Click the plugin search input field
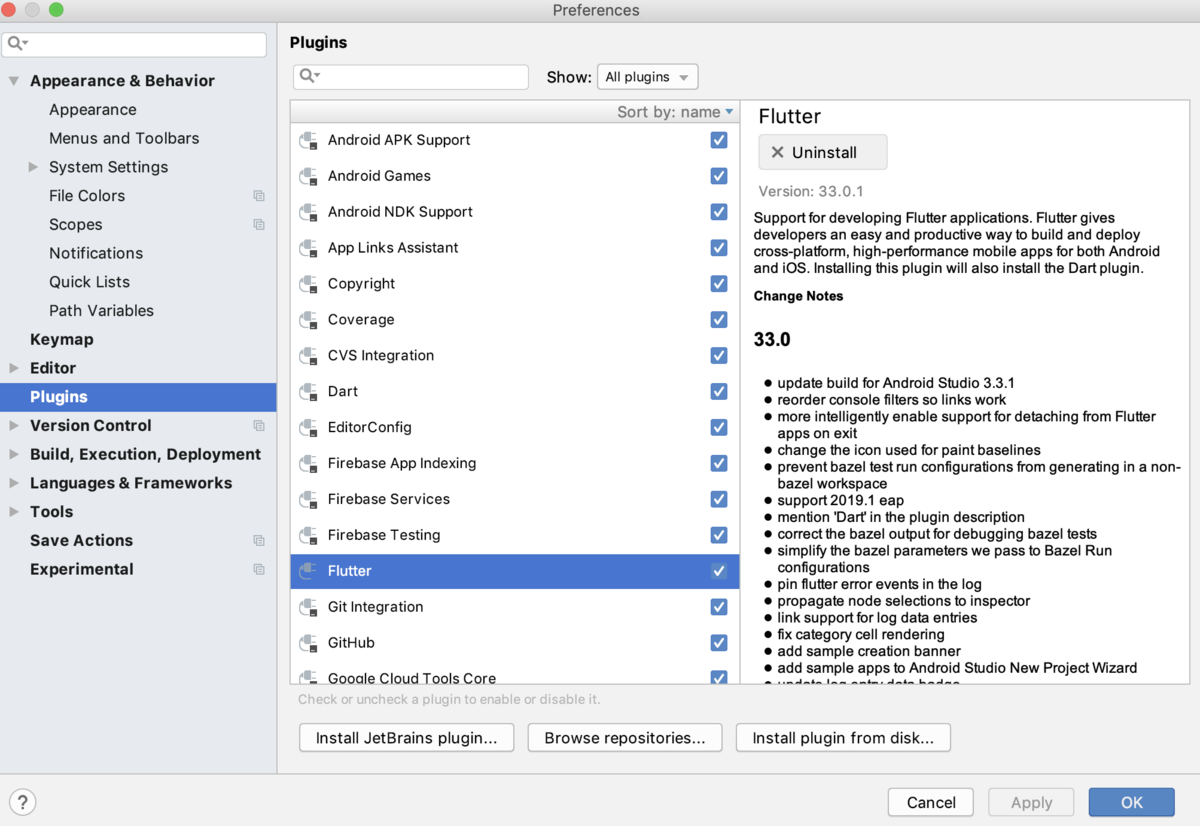This screenshot has height=826, width=1200. coord(411,77)
